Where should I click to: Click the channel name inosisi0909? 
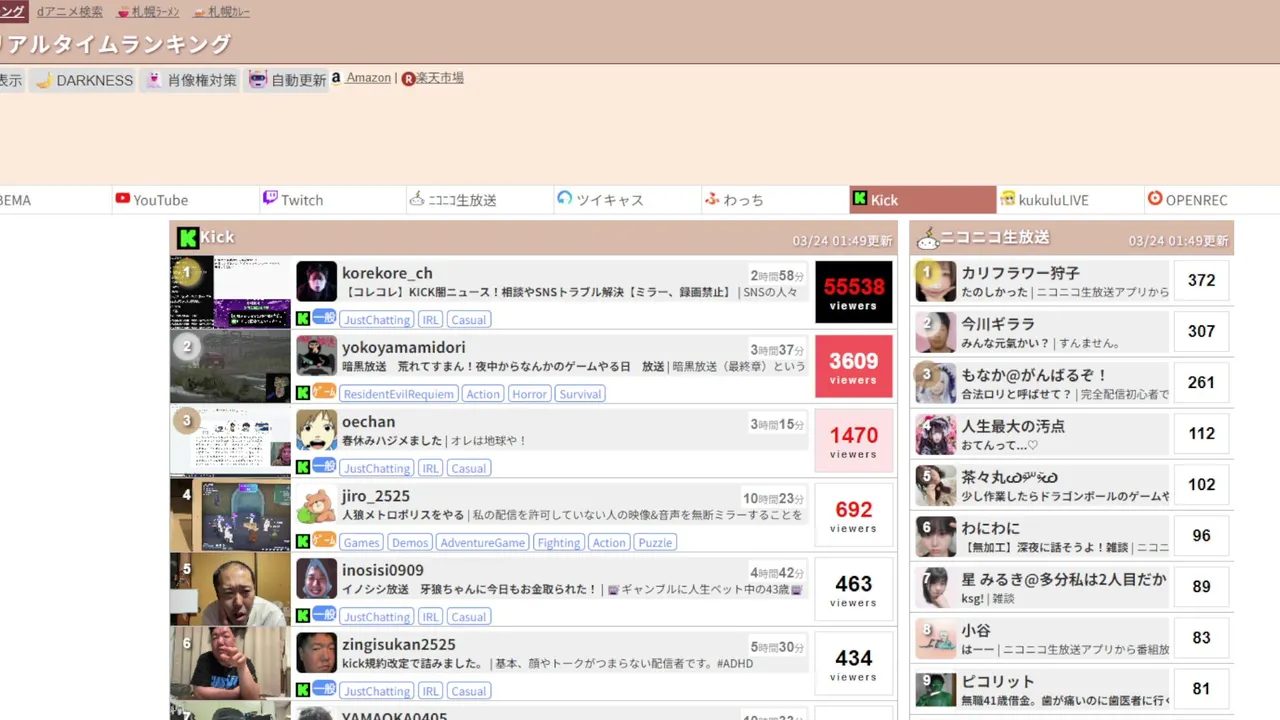tap(383, 570)
